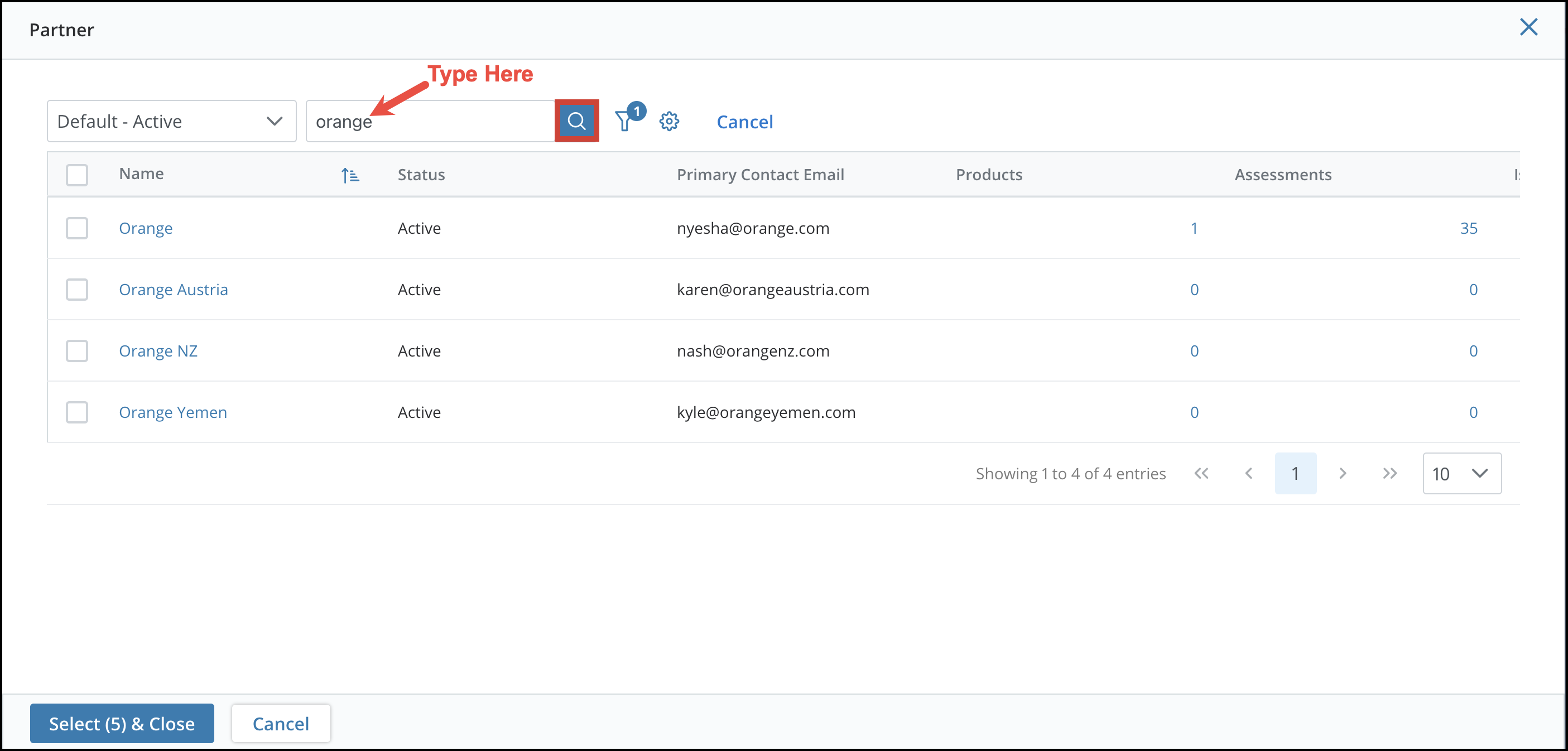Screen dimensions: 1568x751
Task: Click assessments count 35 for Orange
Action: tap(1469, 228)
